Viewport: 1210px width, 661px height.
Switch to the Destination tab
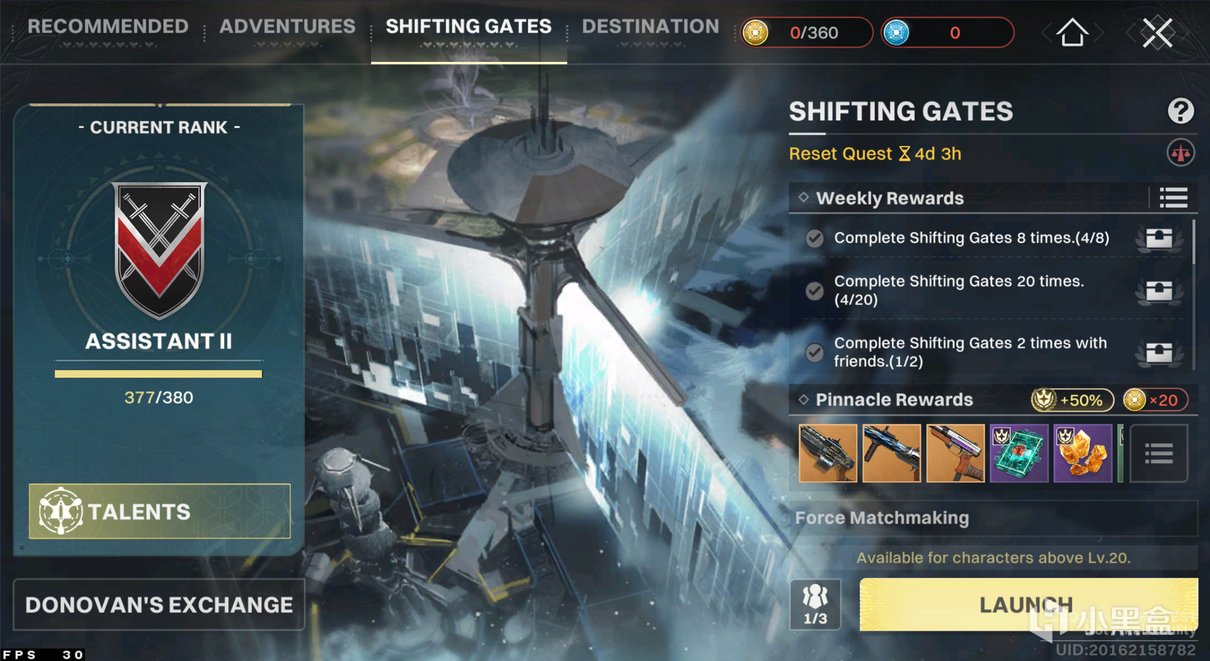(650, 27)
